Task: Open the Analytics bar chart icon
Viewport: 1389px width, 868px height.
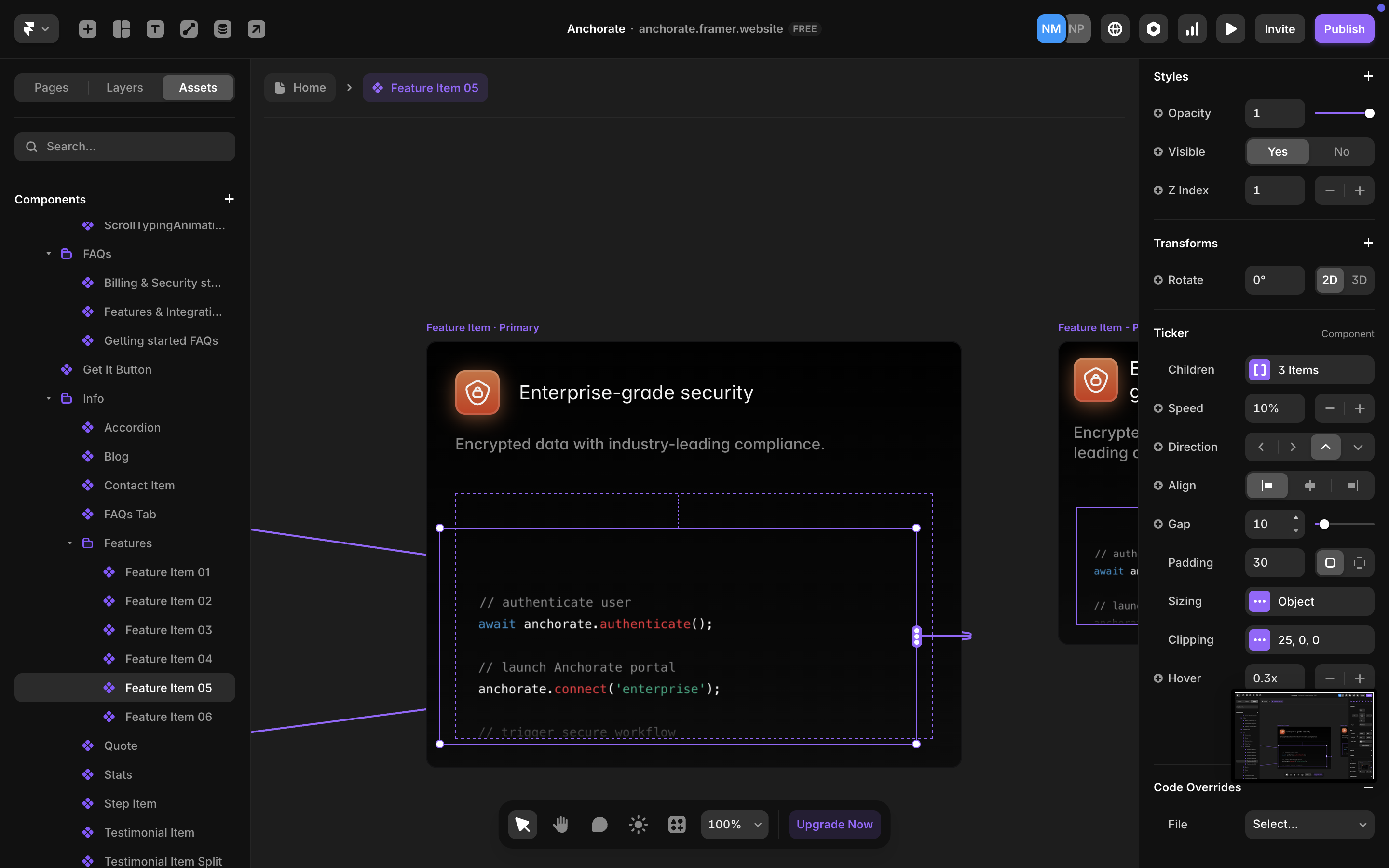Action: click(1192, 29)
